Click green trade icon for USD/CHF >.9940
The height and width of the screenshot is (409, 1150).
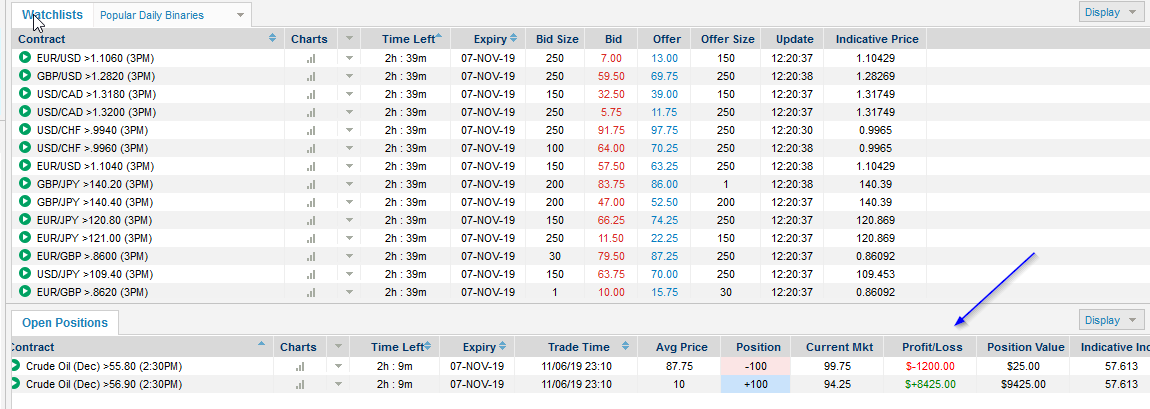pos(25,130)
